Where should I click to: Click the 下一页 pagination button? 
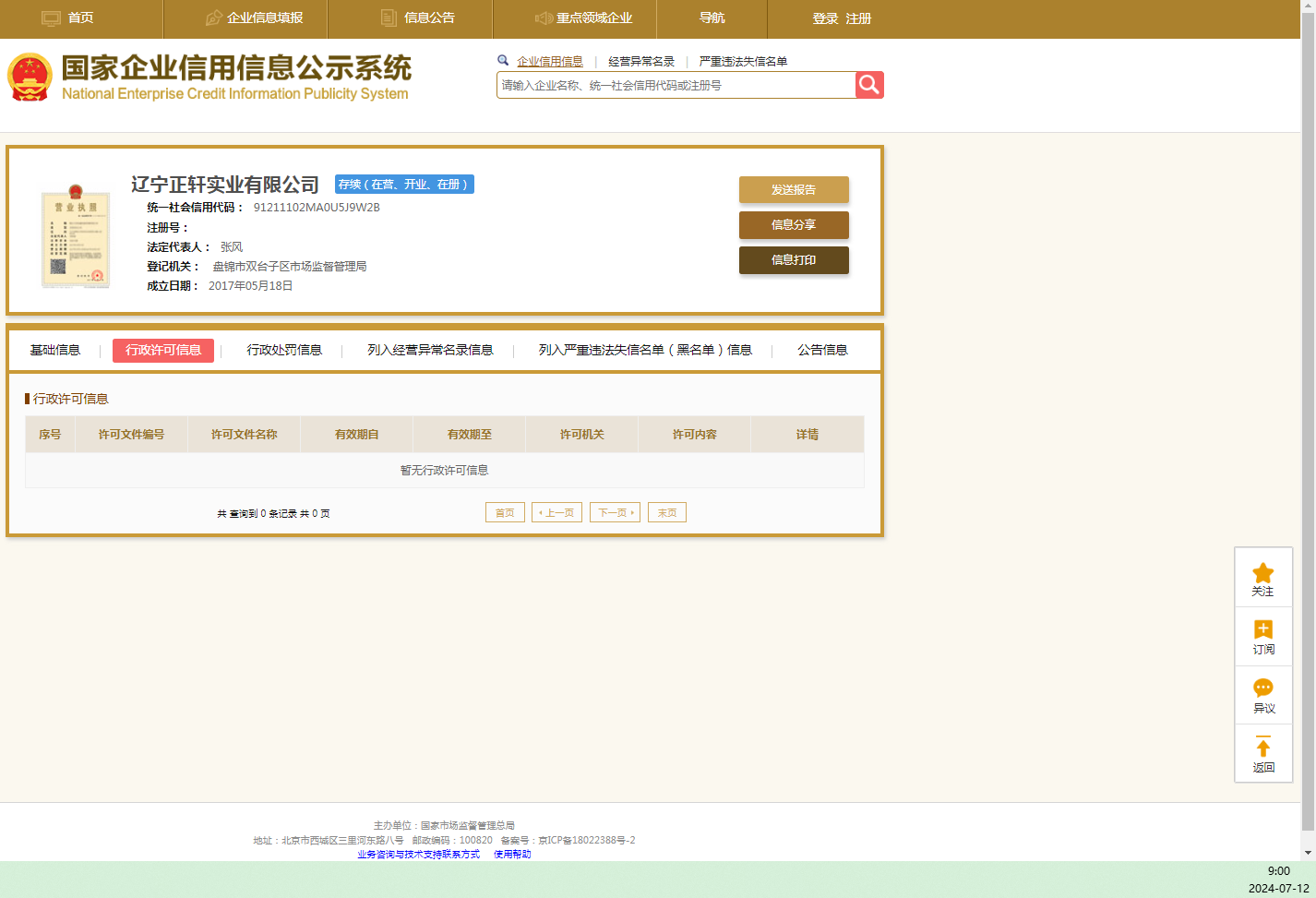(615, 512)
